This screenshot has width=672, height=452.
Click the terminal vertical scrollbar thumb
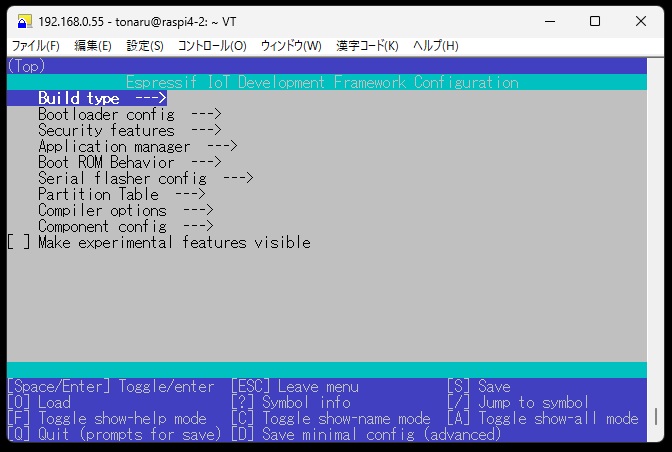point(656,417)
